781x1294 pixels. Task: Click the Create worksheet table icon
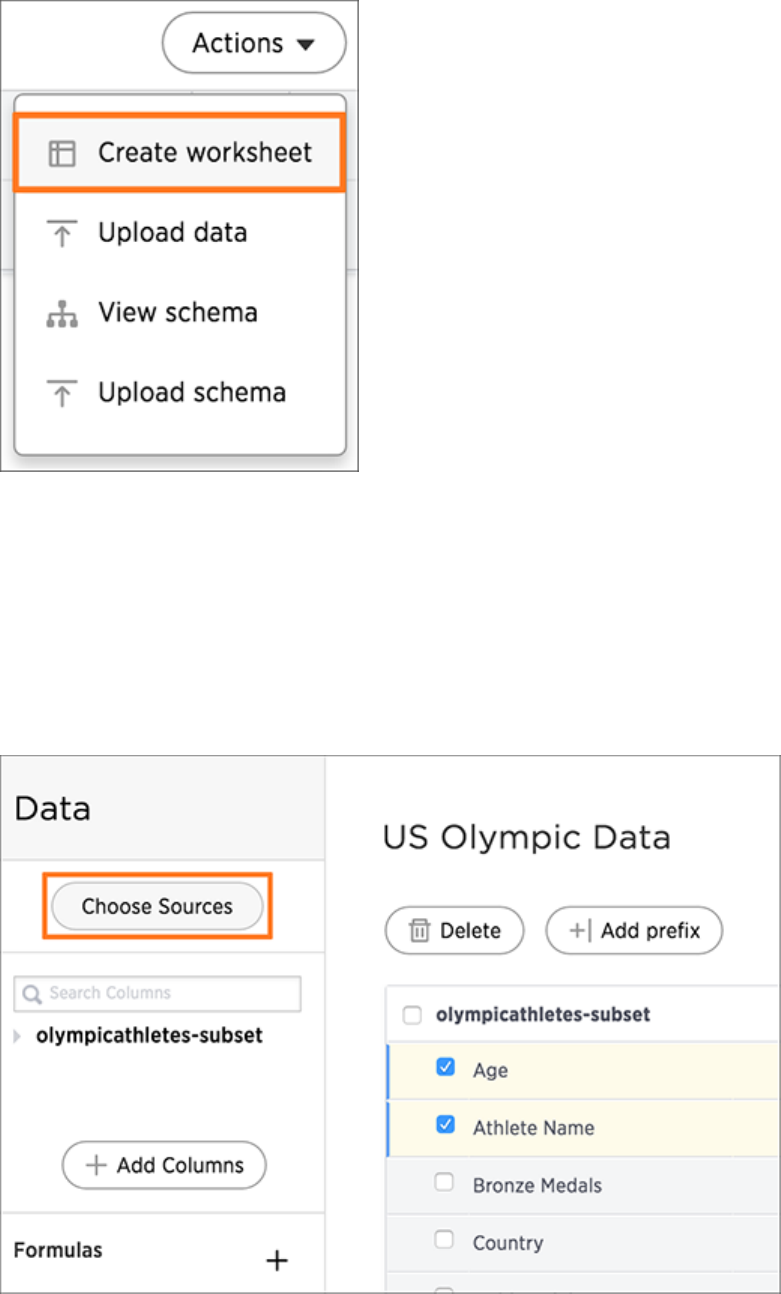pos(62,153)
